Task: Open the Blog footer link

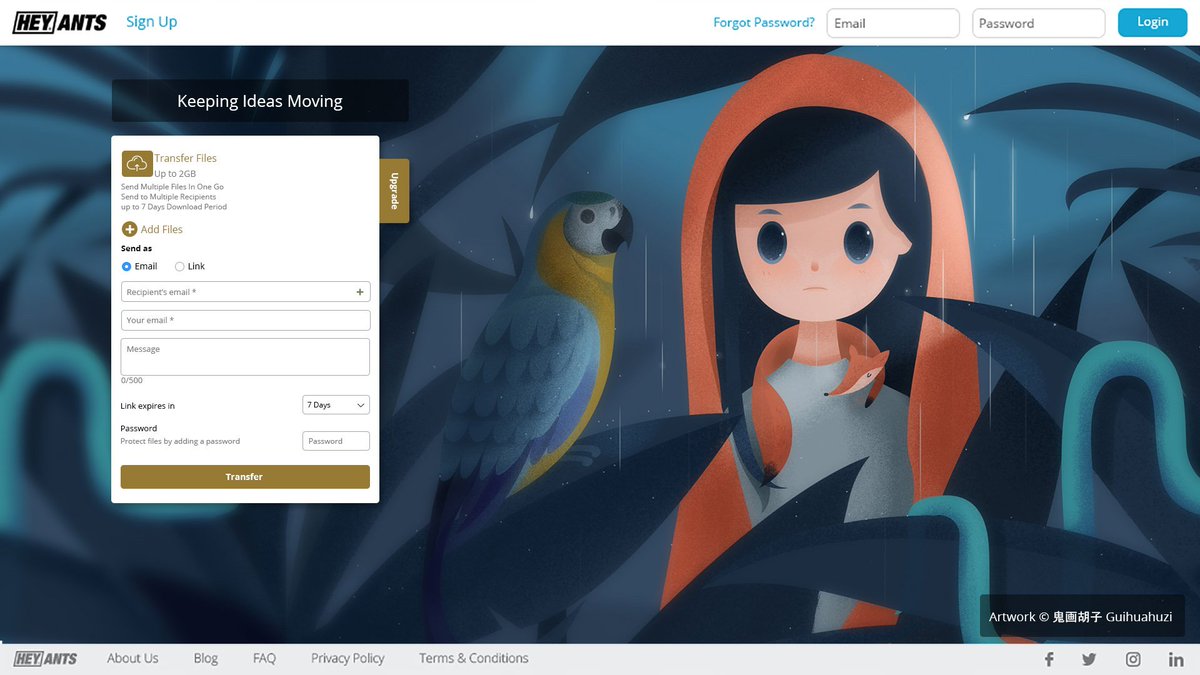Action: point(206,658)
